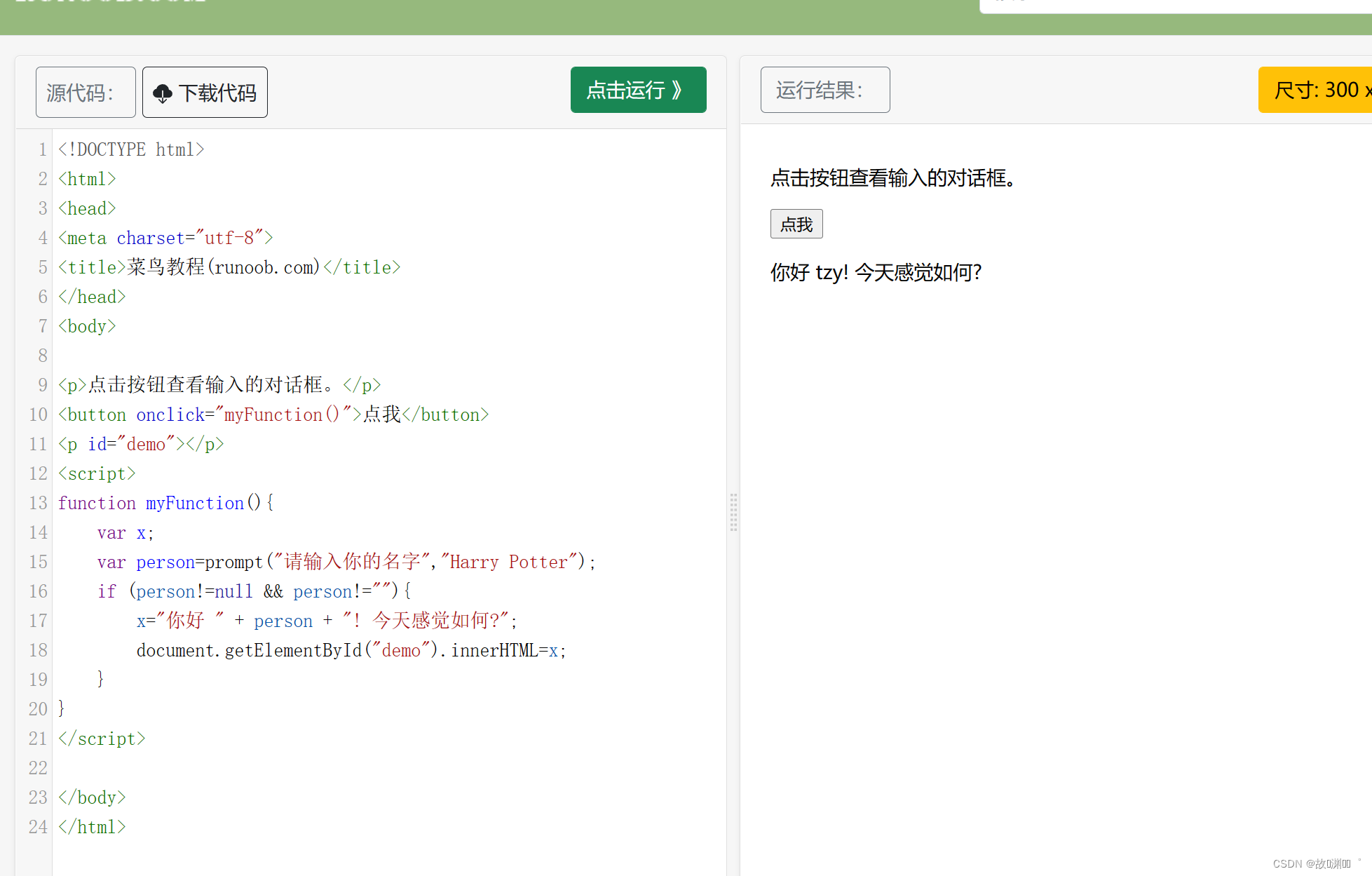The width and height of the screenshot is (1372, 876).
Task: Click the result text 你好 tzy! 今天感觉如何?
Action: (x=876, y=272)
